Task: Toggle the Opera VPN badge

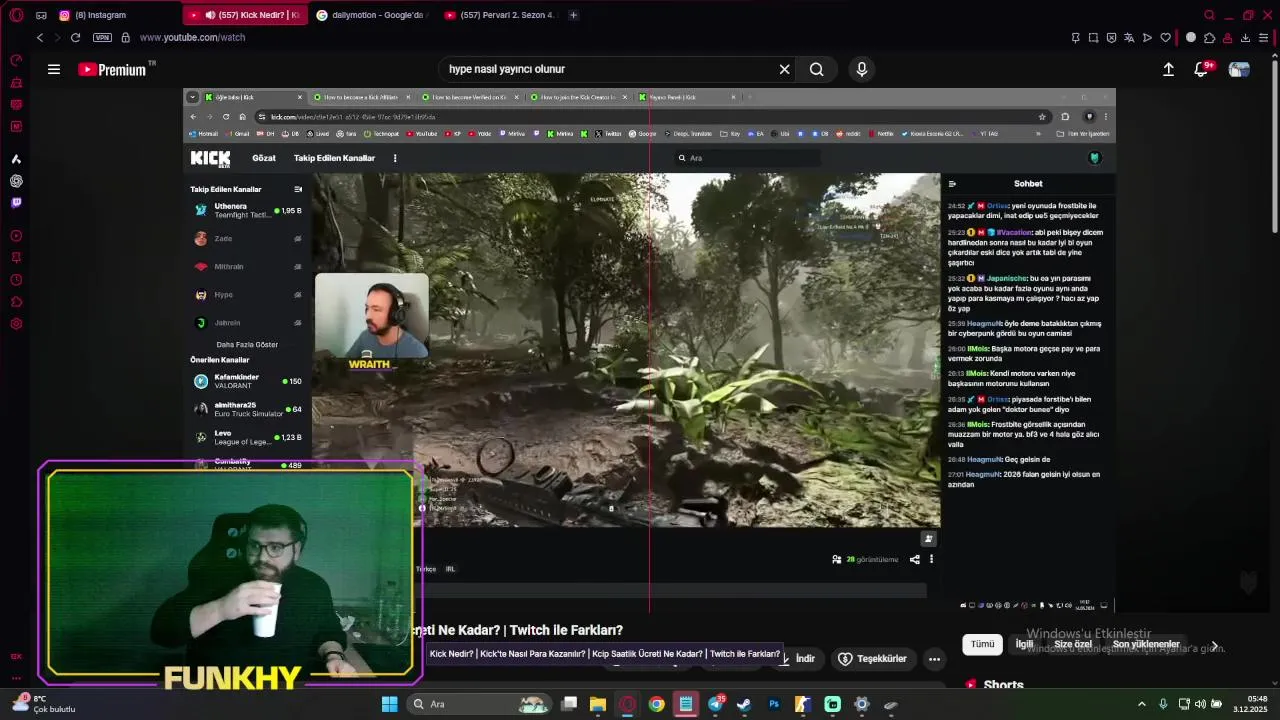Action: click(102, 37)
